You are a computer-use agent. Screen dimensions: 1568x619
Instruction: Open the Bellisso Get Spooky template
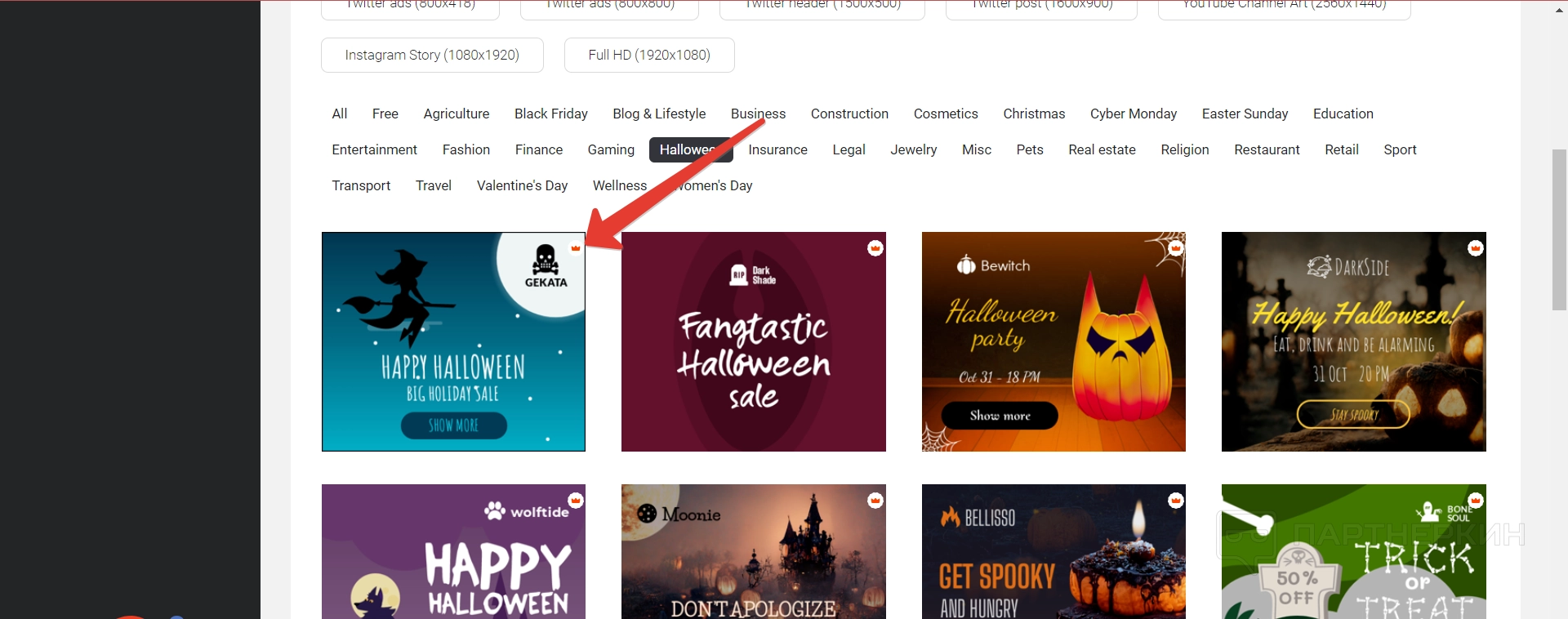pos(1053,551)
